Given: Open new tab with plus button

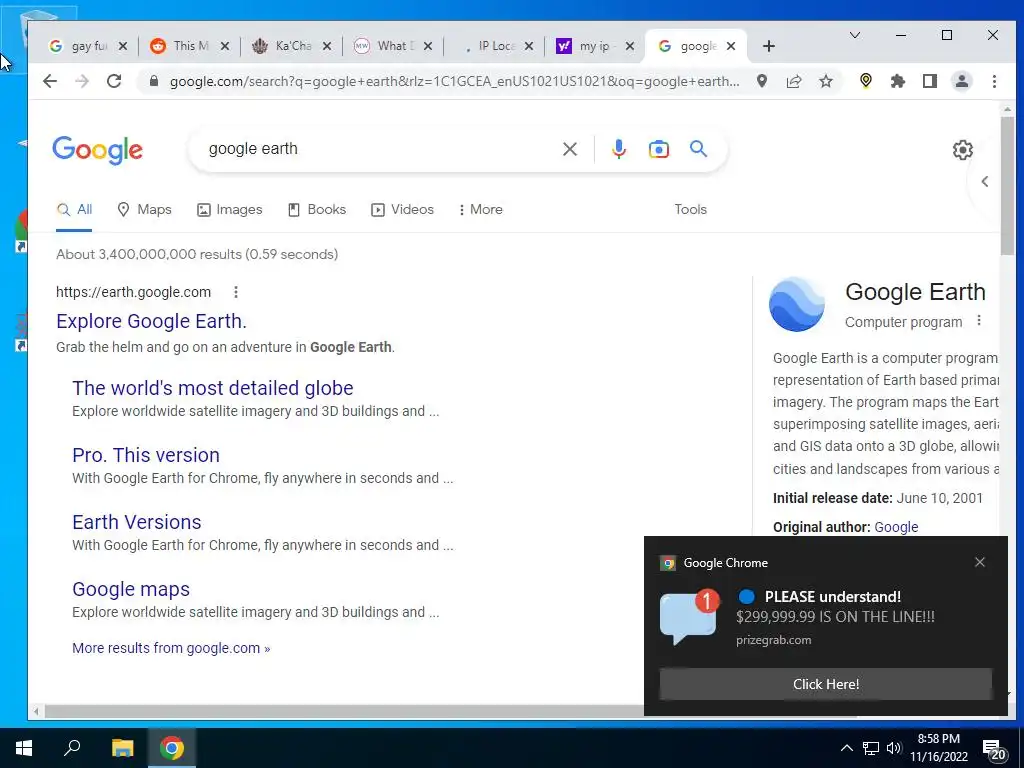Looking at the screenshot, I should click(x=769, y=46).
